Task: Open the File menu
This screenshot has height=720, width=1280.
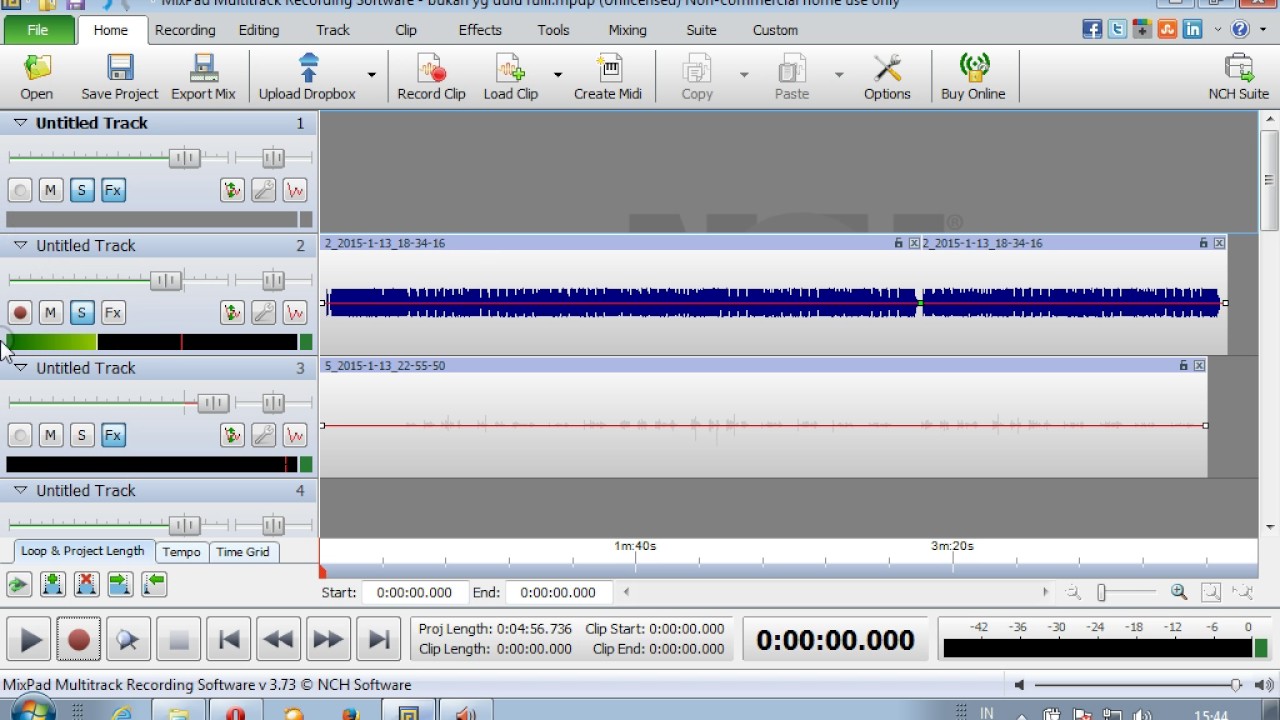Action: click(x=37, y=30)
